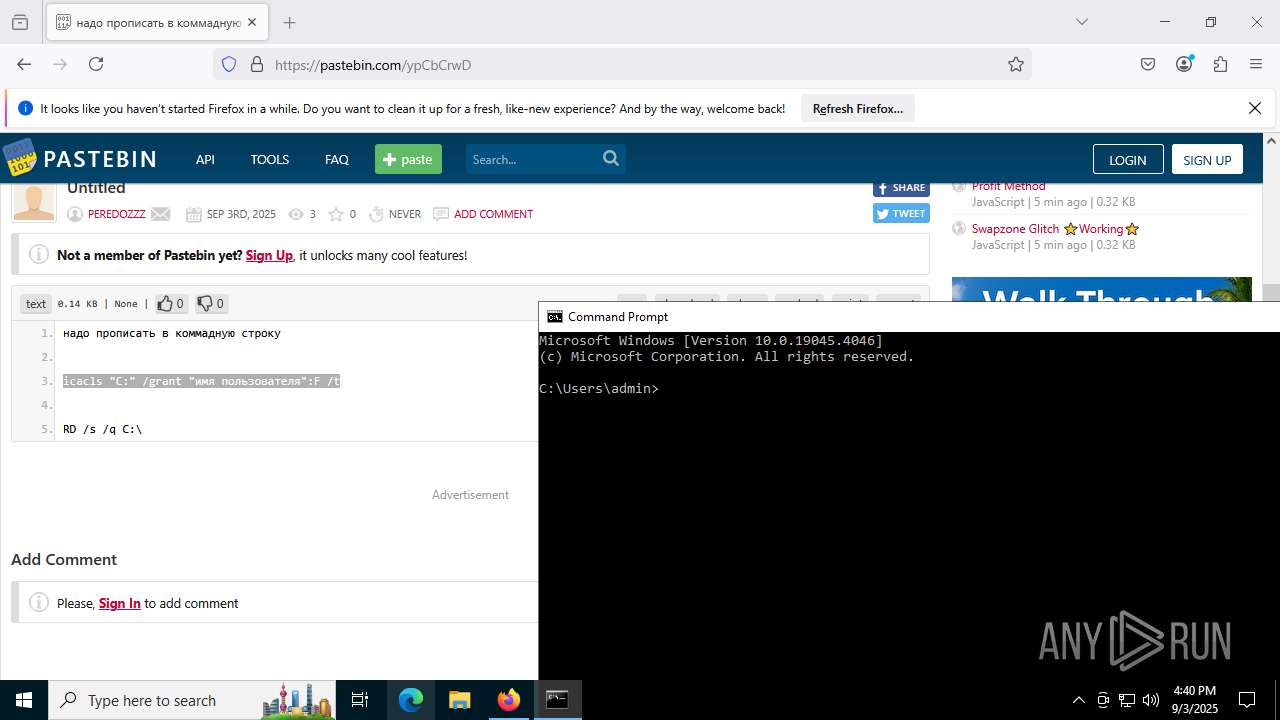Click Sign Up link in member notice

pos(269,255)
